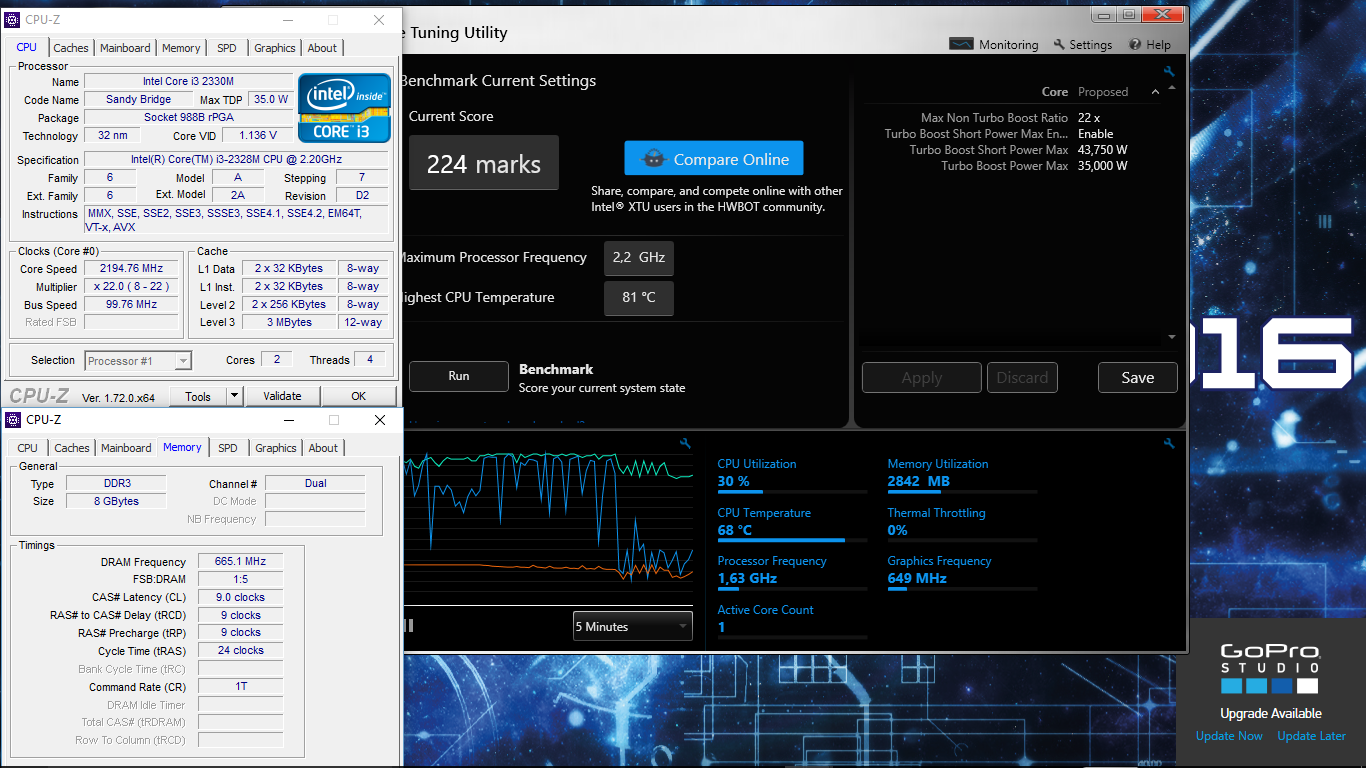Open Monitoring in Extreme Tuning Utility
This screenshot has width=1366, height=768.
pos(994,45)
